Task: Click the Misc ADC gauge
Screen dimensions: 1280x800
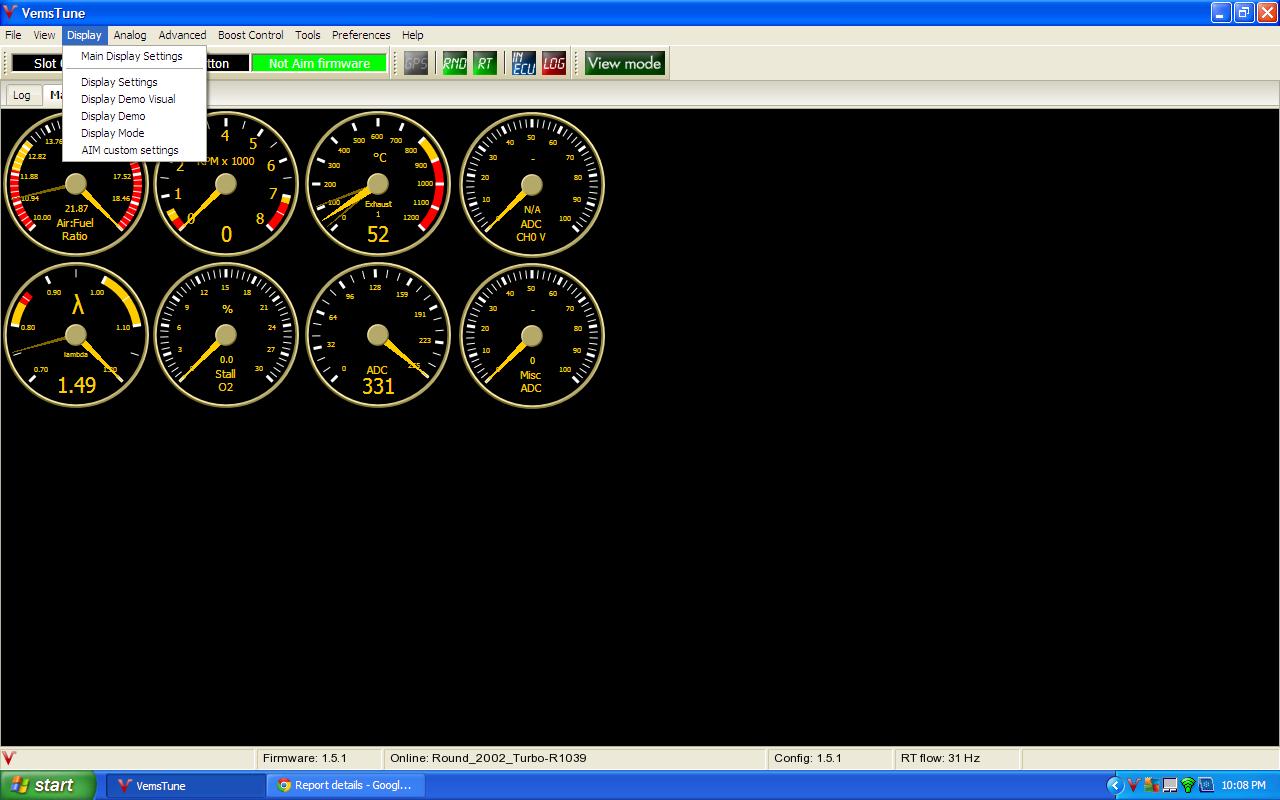Action: (532, 335)
